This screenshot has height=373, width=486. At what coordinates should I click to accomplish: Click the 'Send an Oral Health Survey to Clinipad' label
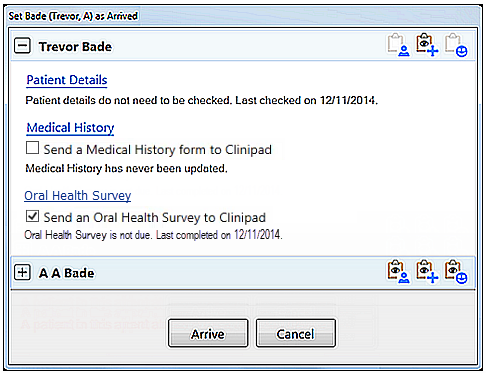[155, 218]
